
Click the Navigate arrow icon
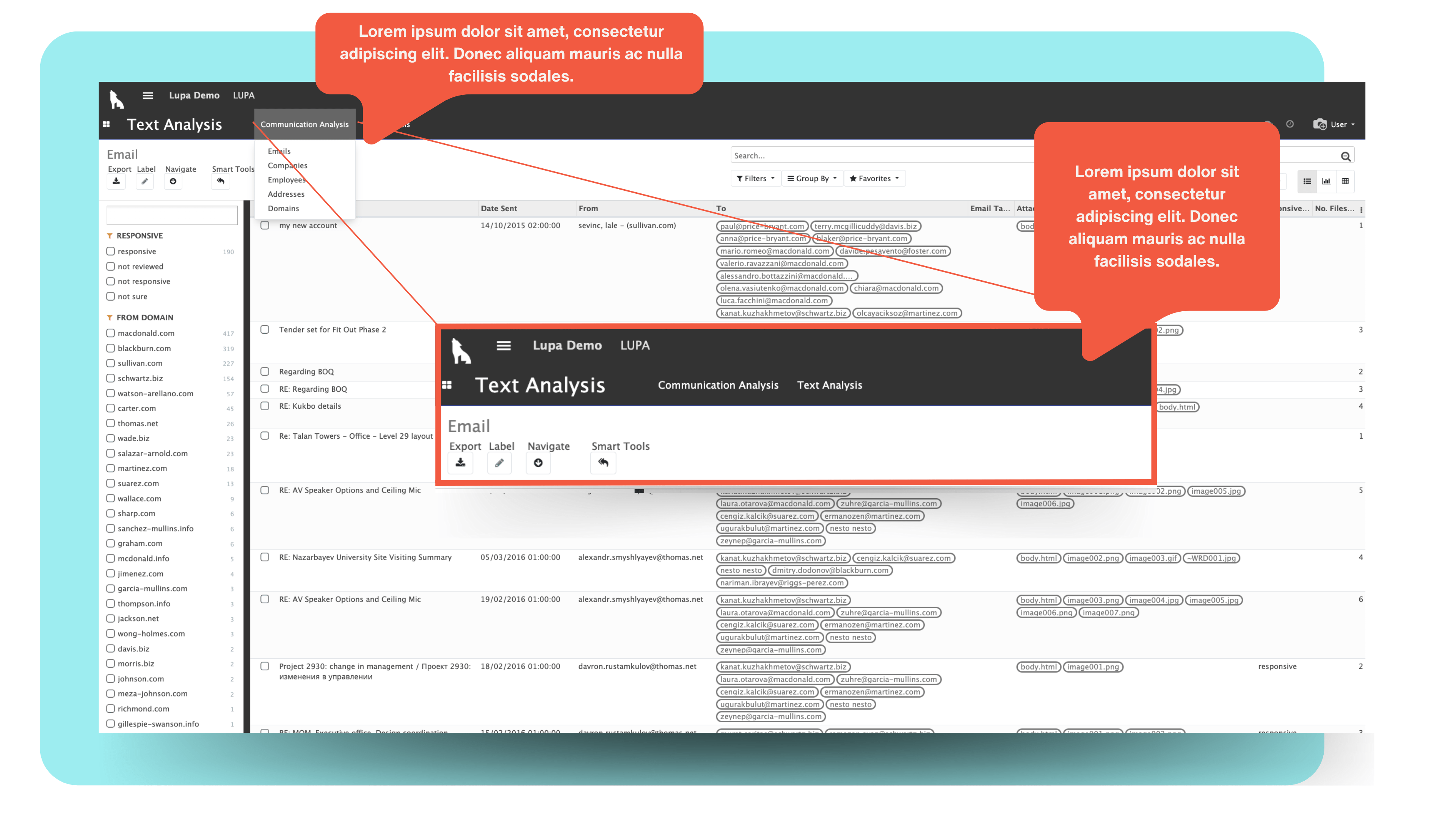pos(173,182)
